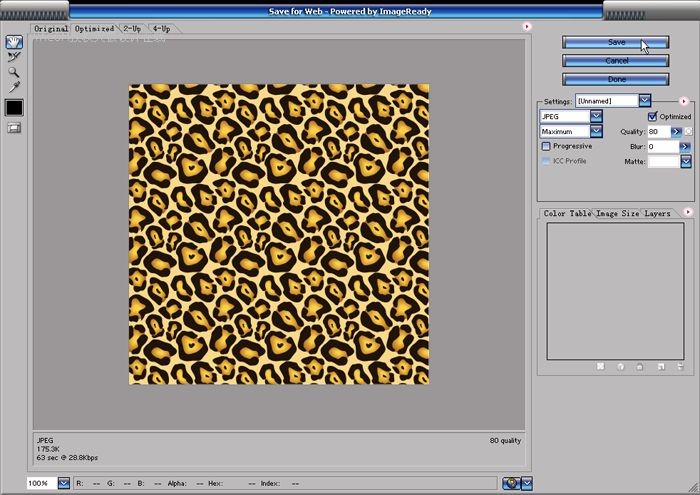Click the preview in browser icon
The image size is (700, 495).
[x=511, y=483]
